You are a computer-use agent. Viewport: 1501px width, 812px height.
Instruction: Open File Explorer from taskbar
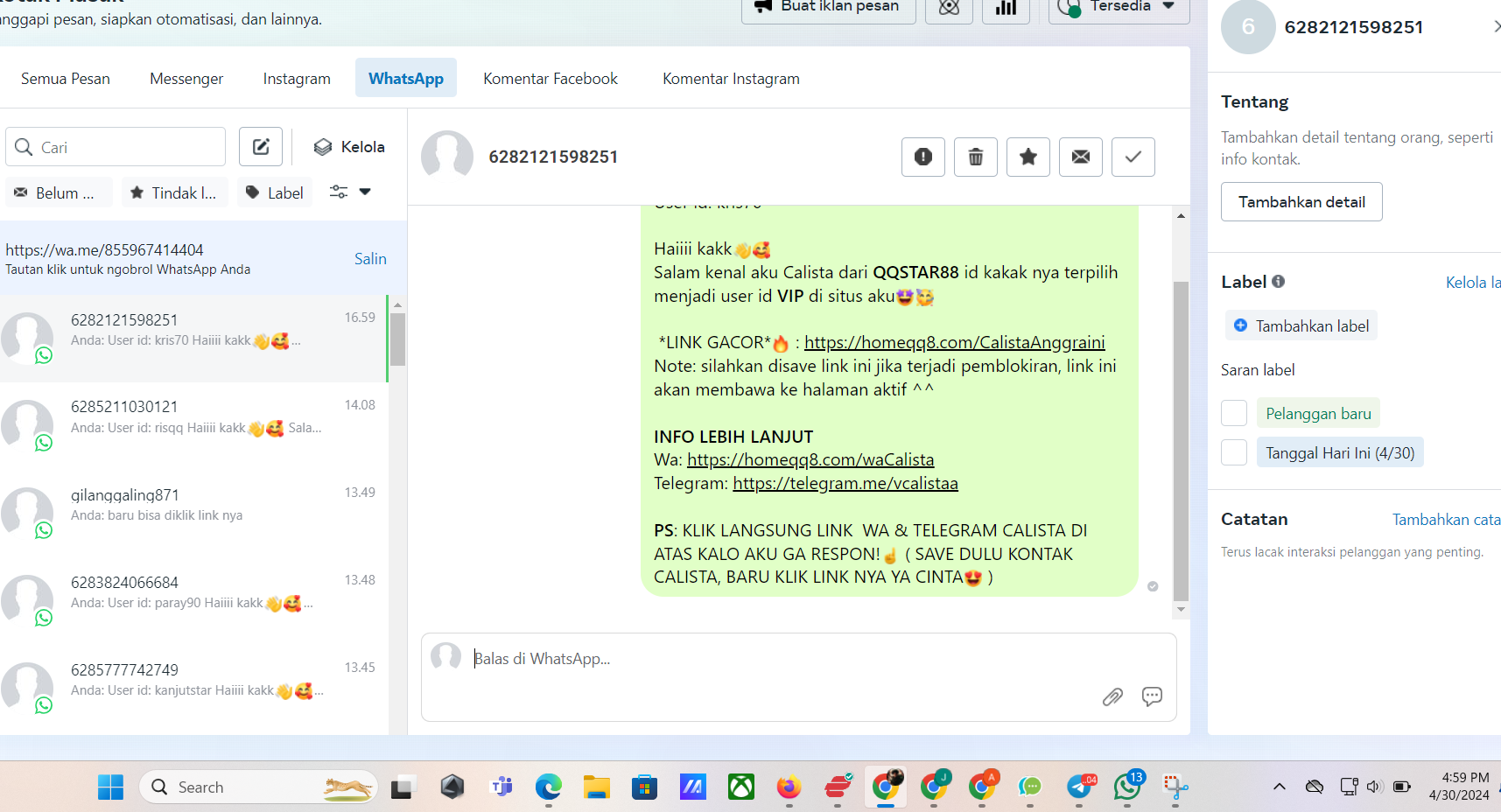pos(597,787)
